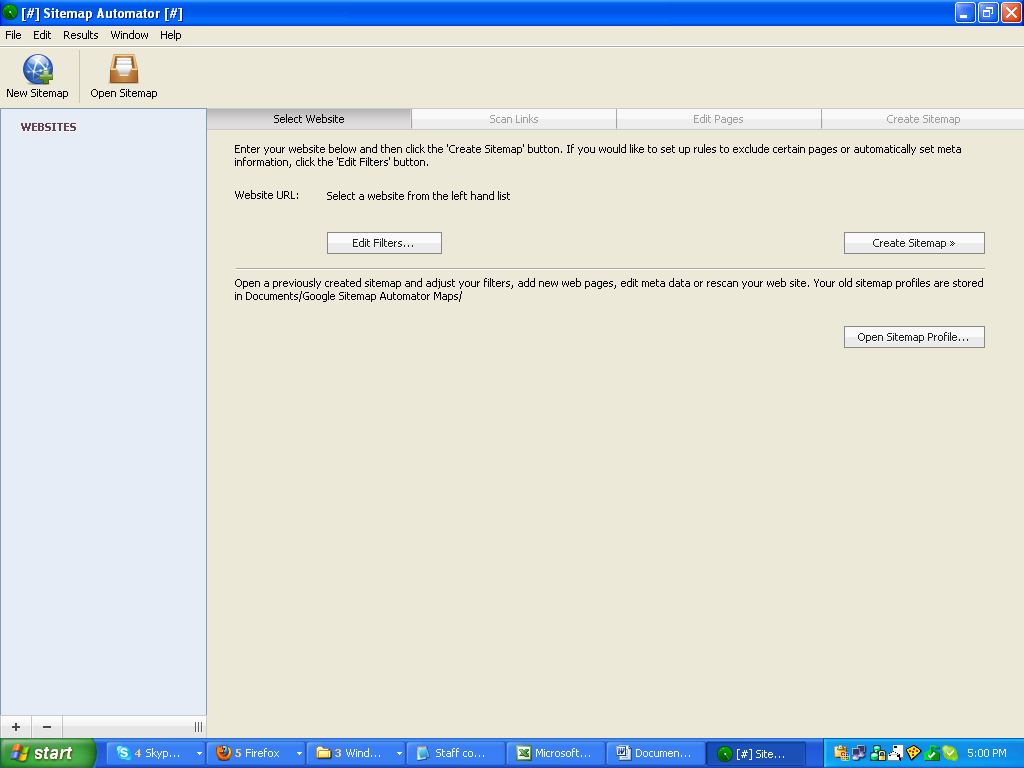The image size is (1024, 768).
Task: Switch to the Select Website tab
Action: (x=309, y=119)
